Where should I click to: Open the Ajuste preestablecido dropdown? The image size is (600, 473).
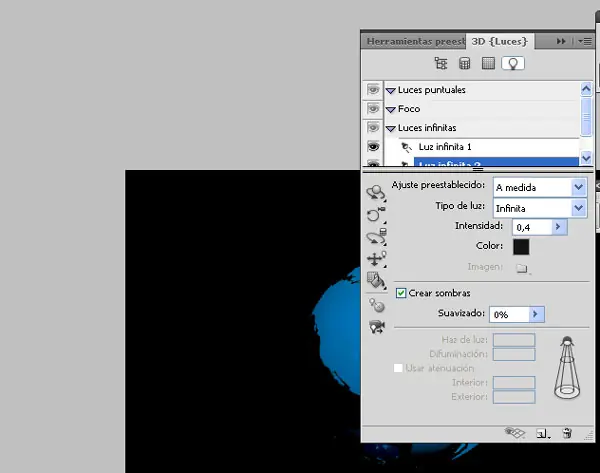pyautogui.click(x=540, y=188)
